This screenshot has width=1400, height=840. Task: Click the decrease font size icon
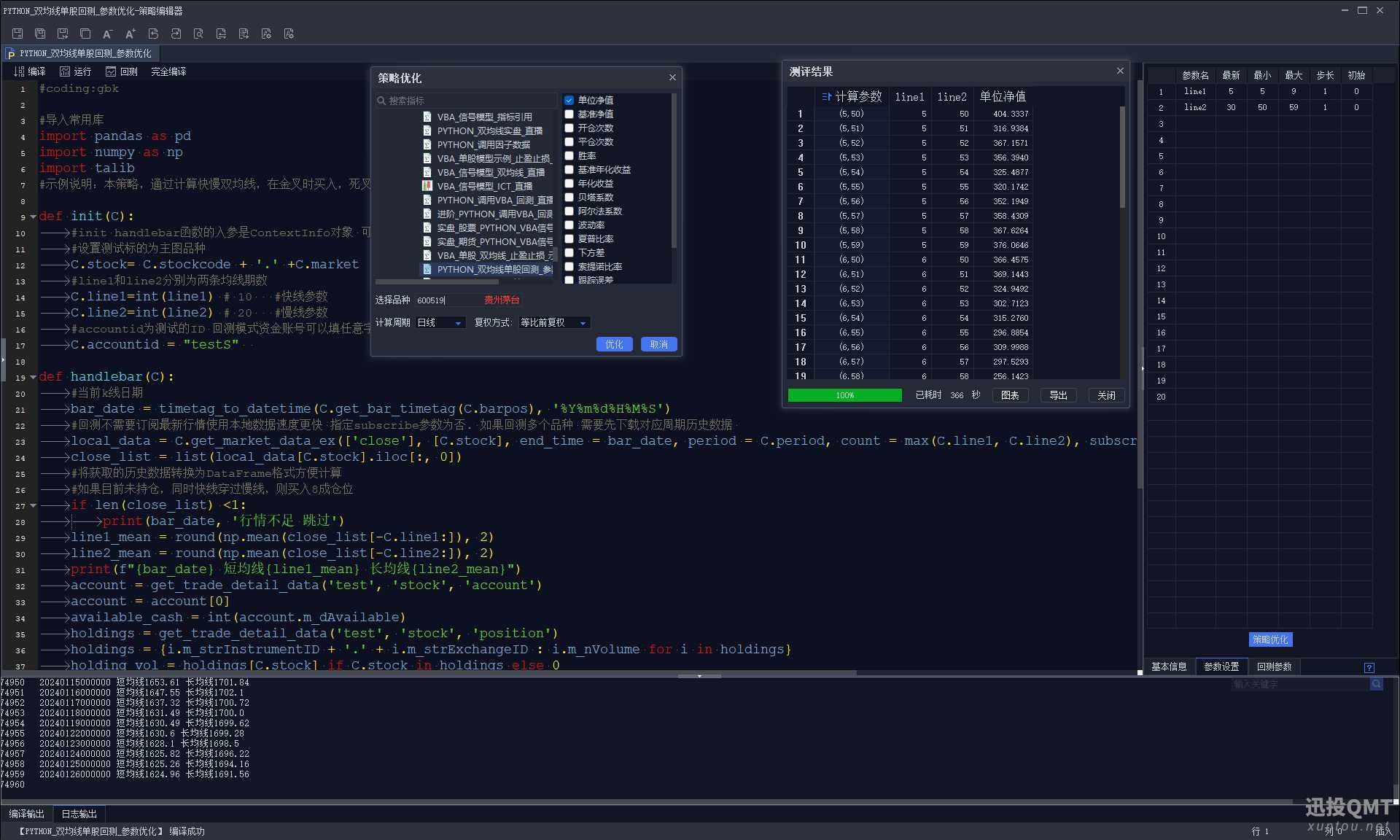(x=107, y=34)
